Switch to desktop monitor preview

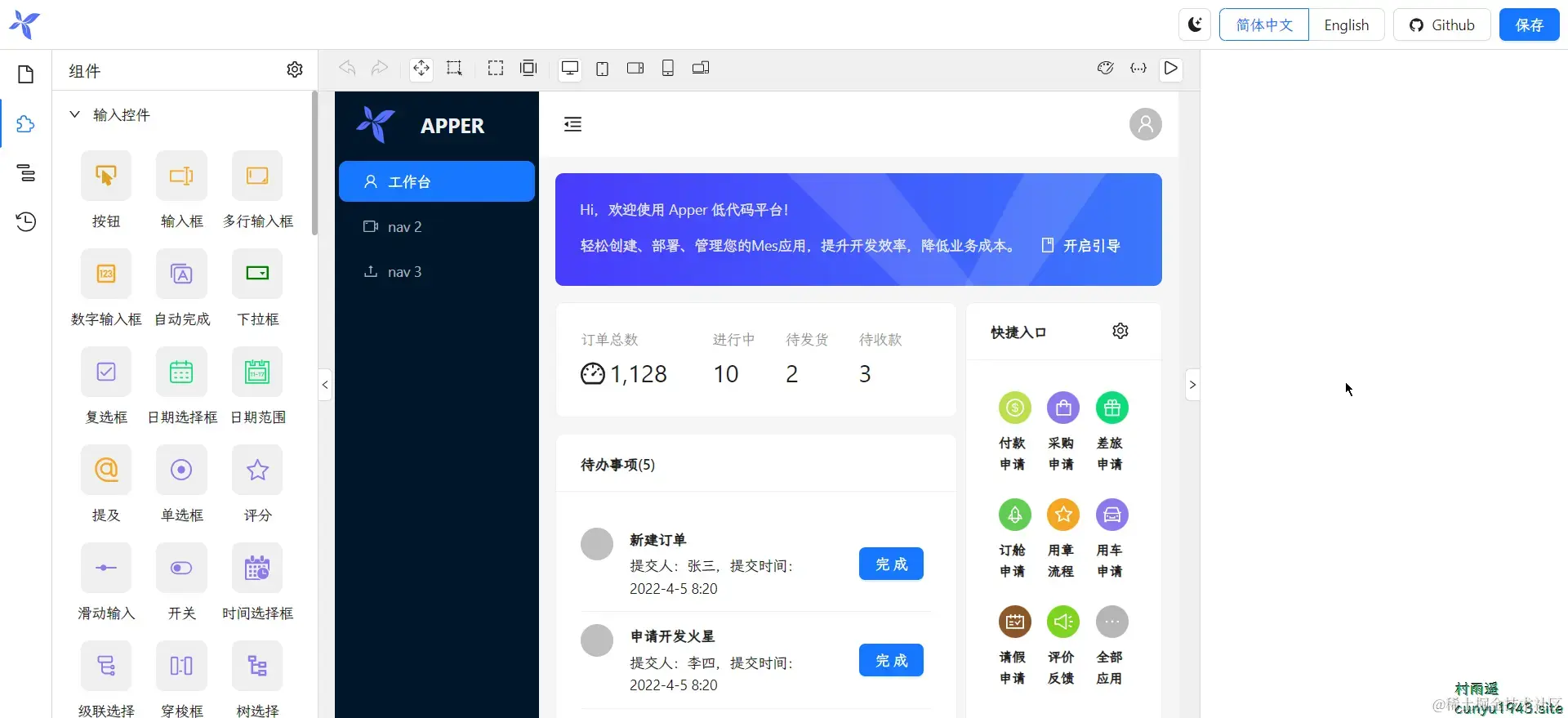click(x=570, y=69)
